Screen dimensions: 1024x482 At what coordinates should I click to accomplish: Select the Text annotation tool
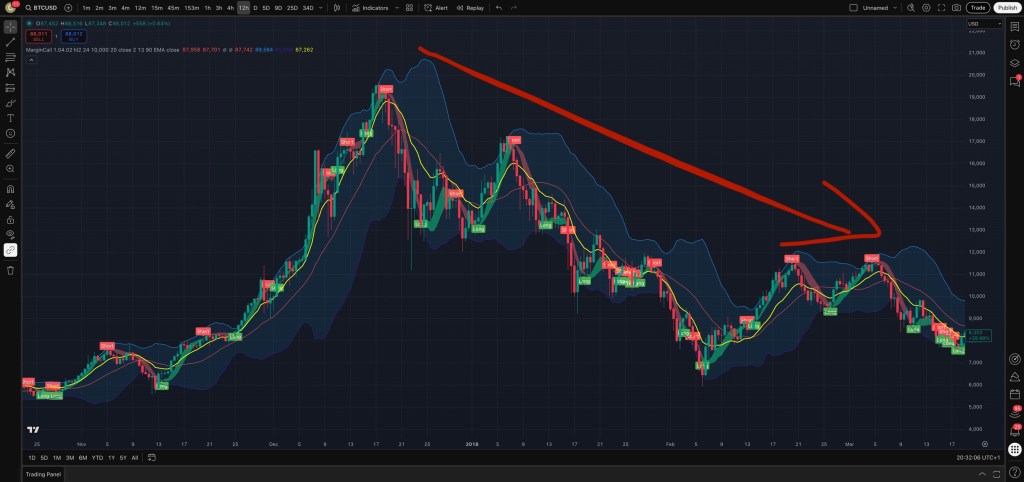click(x=10, y=118)
